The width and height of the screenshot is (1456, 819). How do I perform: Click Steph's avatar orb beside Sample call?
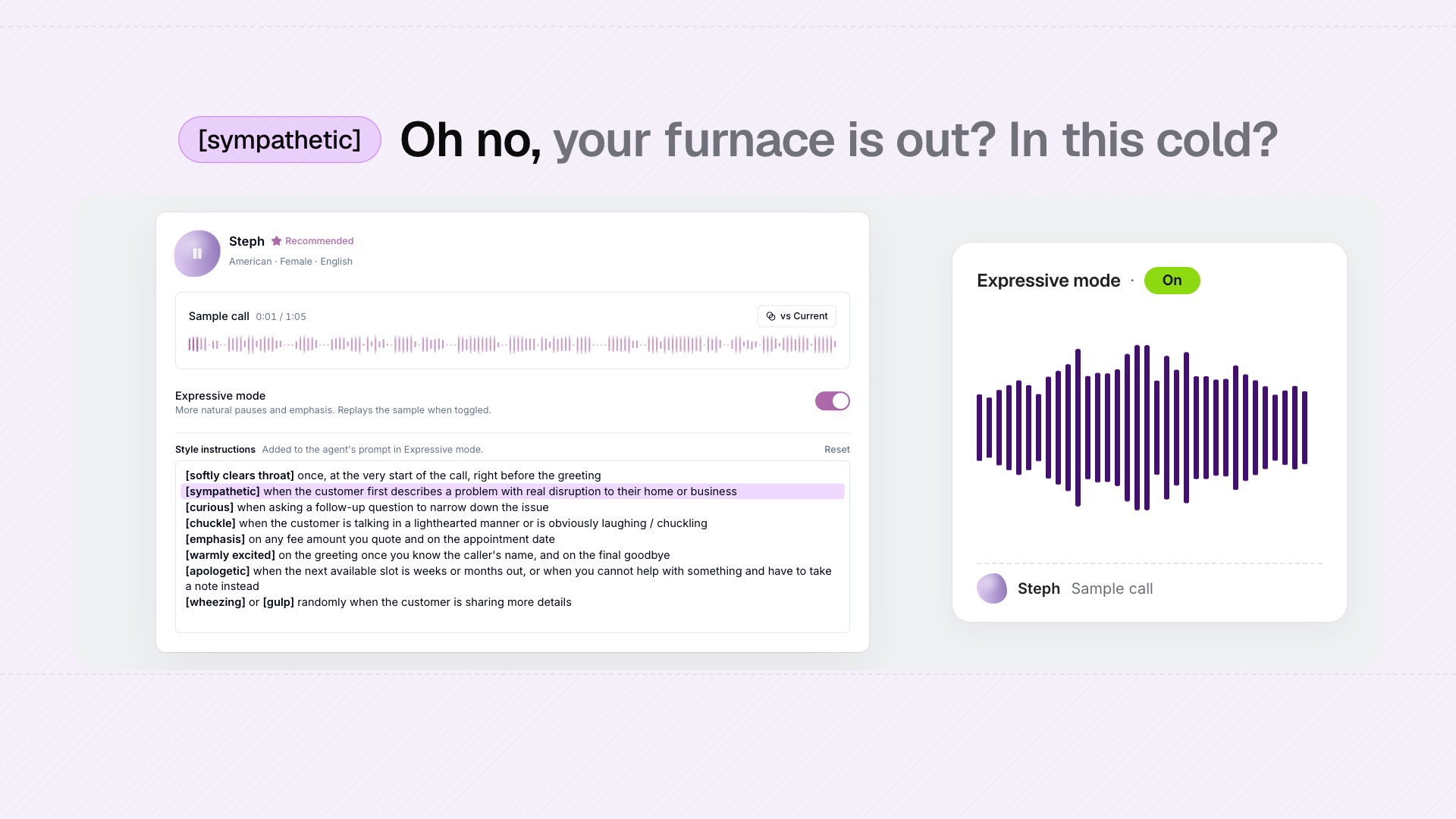tap(992, 588)
